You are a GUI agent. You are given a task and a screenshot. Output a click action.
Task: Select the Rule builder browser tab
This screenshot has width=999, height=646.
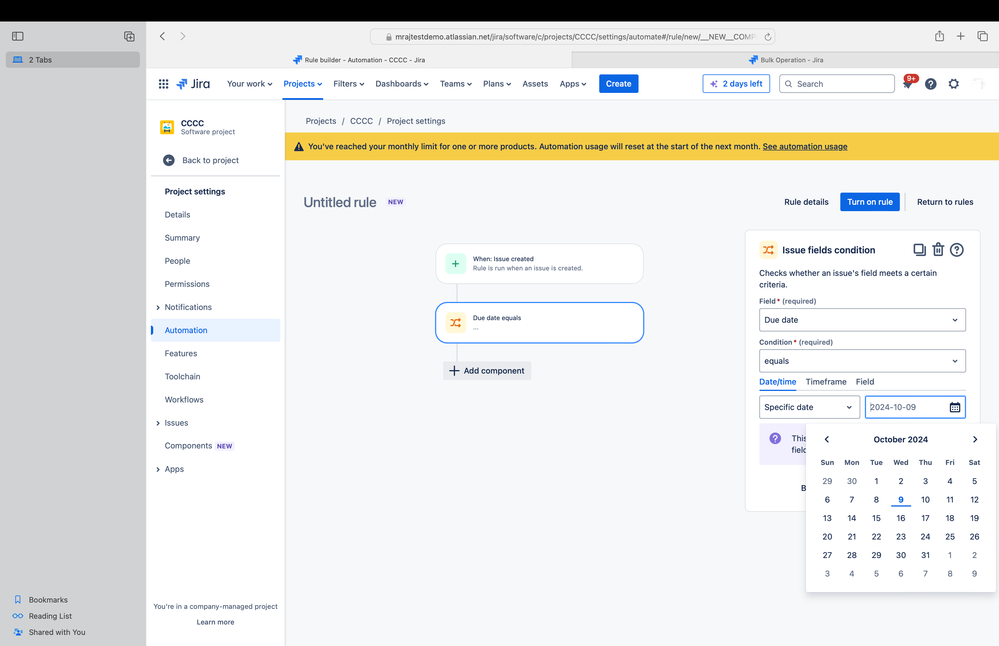pyautogui.click(x=359, y=60)
